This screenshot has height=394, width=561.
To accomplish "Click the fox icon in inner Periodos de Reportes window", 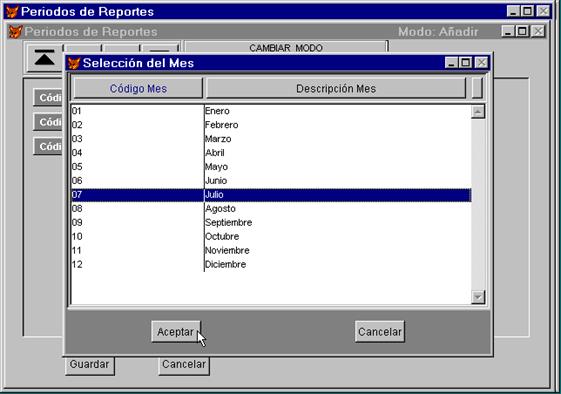I will [15, 32].
